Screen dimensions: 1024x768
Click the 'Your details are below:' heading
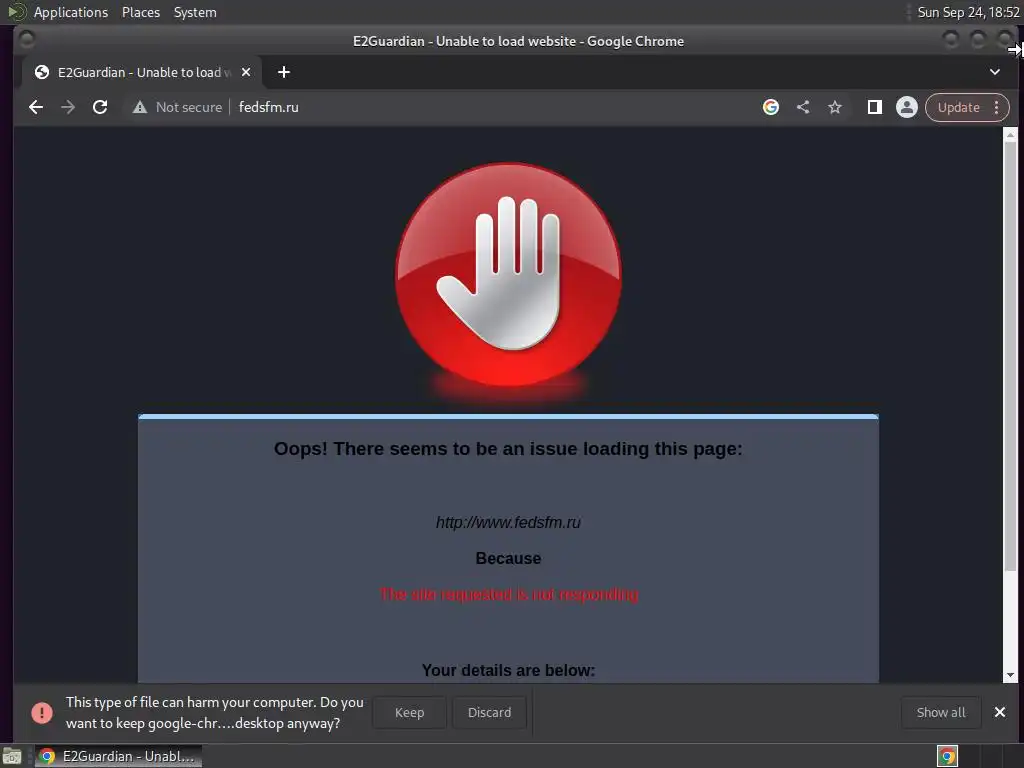pos(508,671)
